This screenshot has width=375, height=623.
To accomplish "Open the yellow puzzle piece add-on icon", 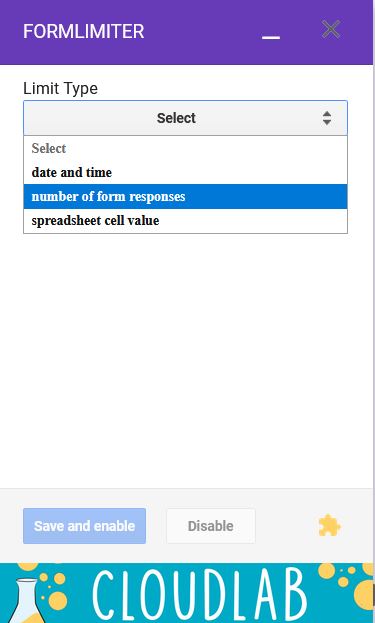I will point(329,526).
